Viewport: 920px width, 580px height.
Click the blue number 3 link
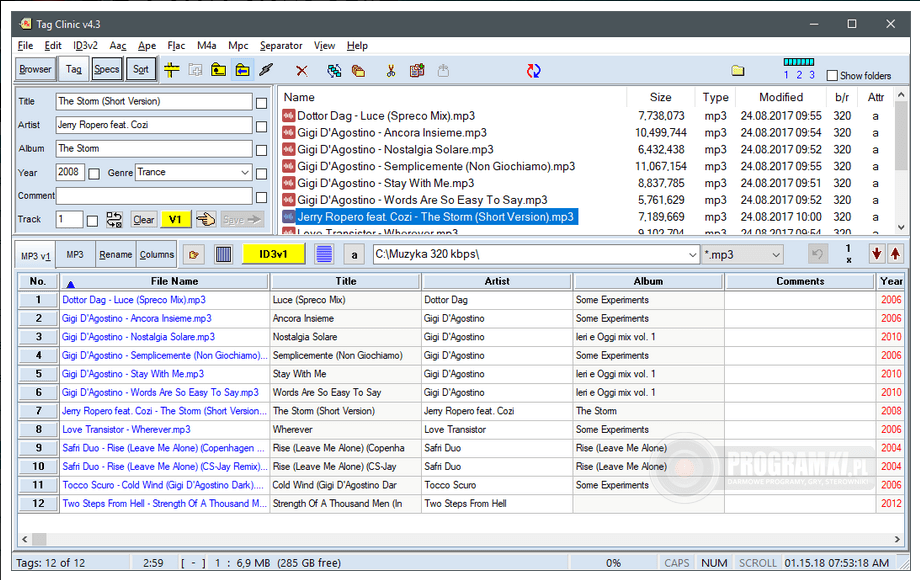(x=812, y=75)
